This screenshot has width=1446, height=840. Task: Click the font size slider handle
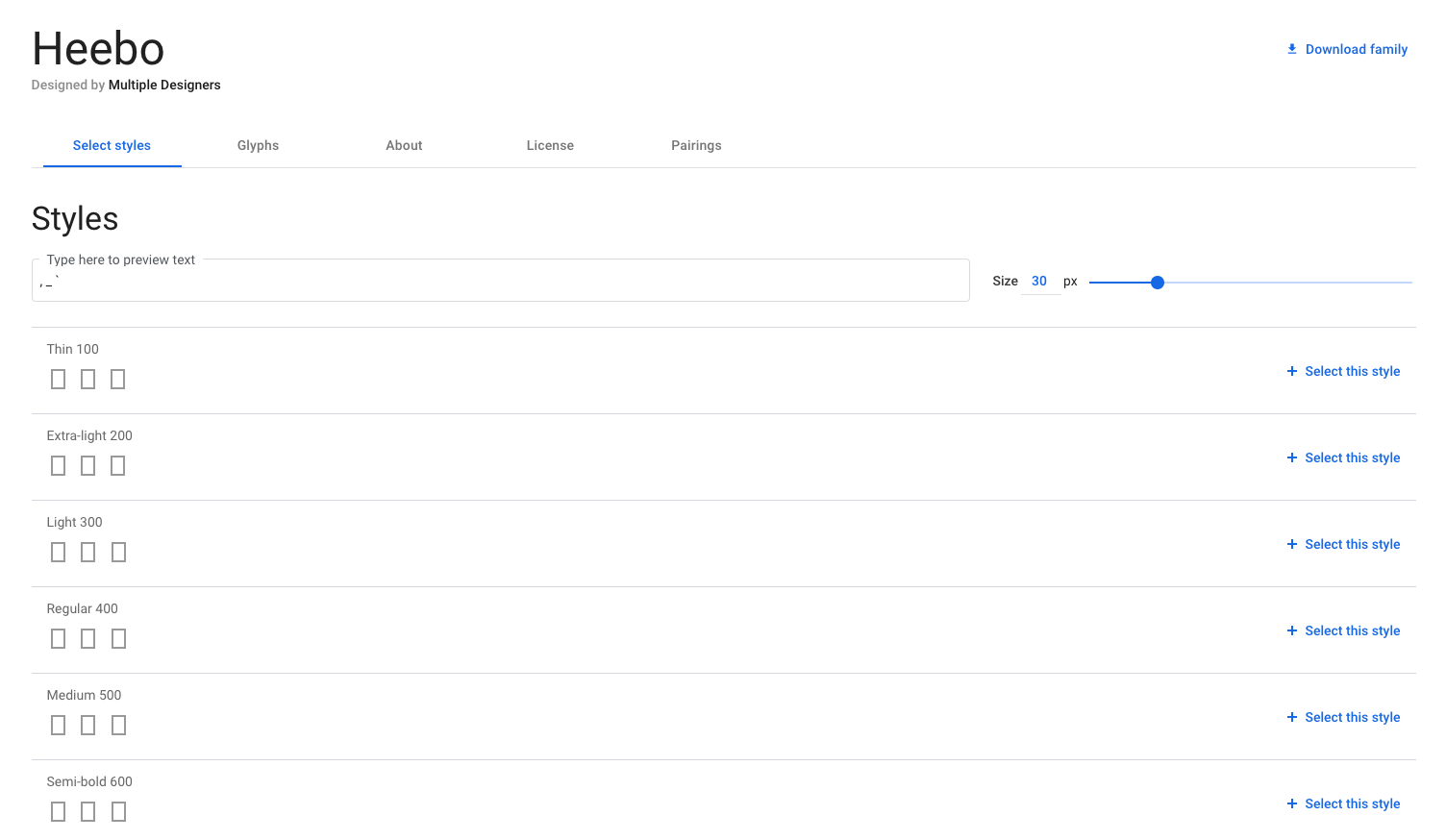(x=1158, y=283)
